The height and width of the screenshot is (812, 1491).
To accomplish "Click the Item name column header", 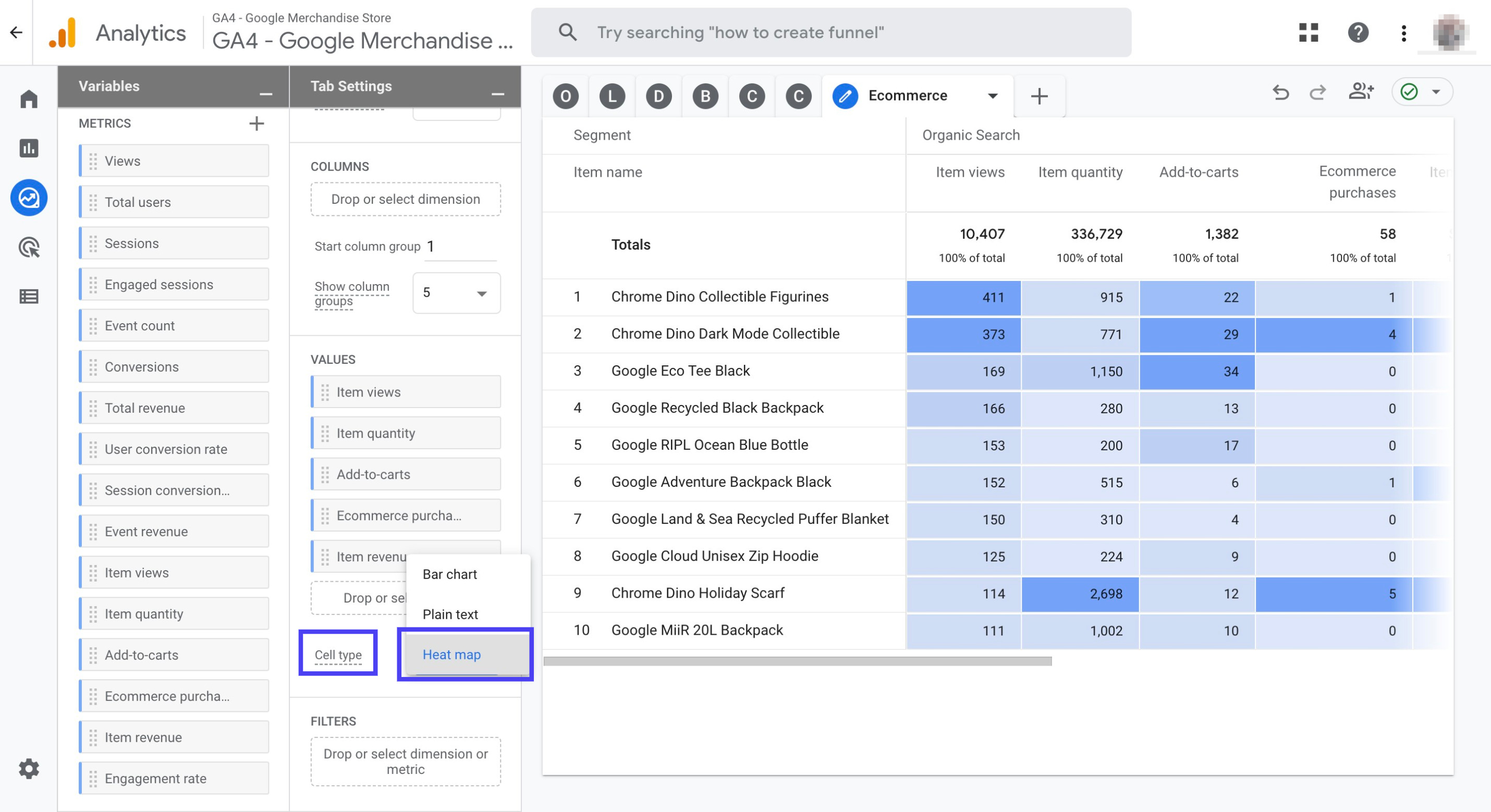I will (x=608, y=173).
